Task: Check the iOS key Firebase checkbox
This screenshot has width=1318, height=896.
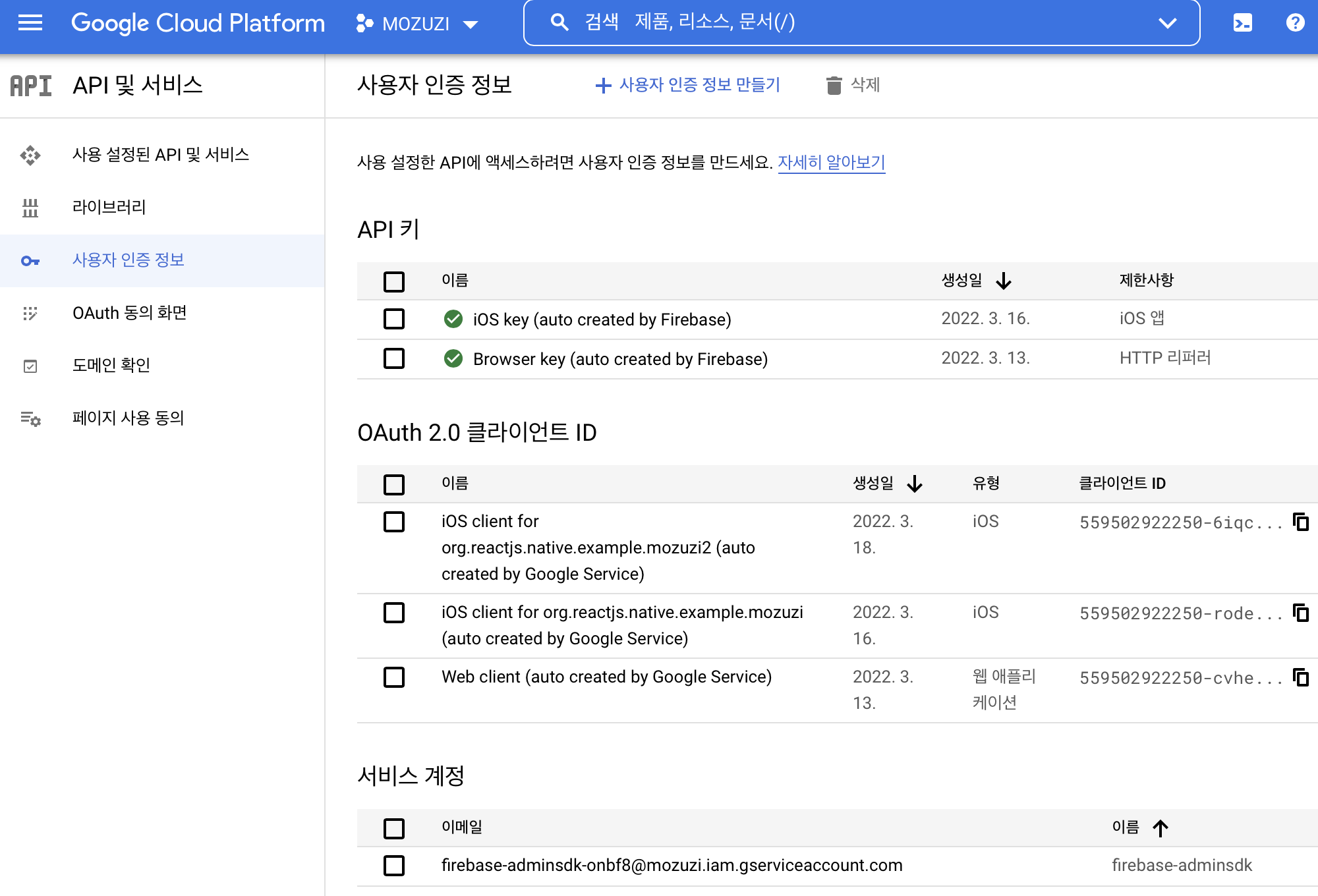Action: coord(394,320)
